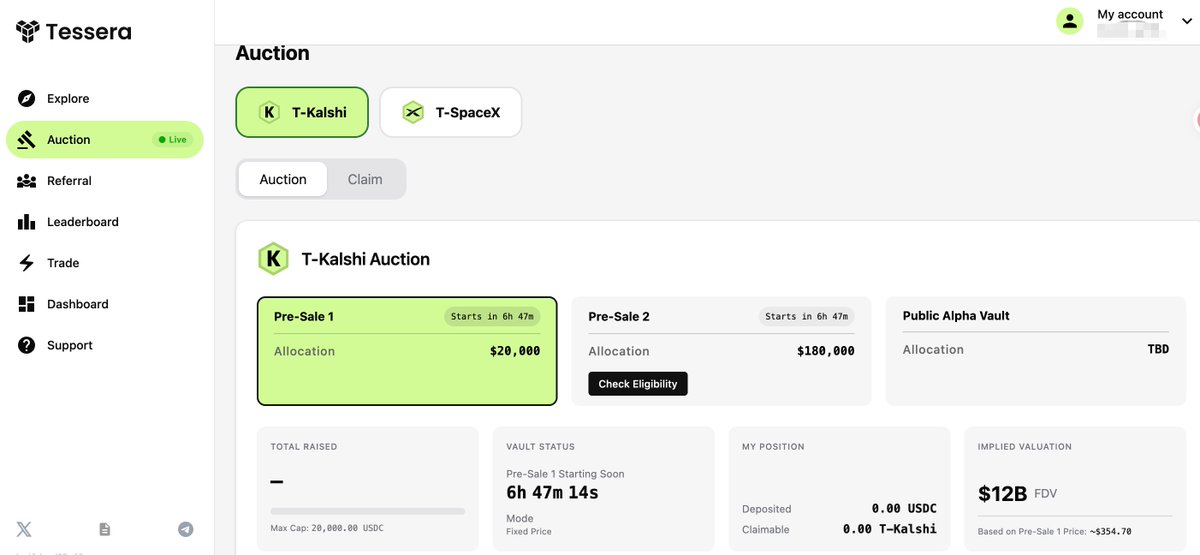Click the Check Eligibility button
This screenshot has height=555, width=1200.
(x=638, y=384)
